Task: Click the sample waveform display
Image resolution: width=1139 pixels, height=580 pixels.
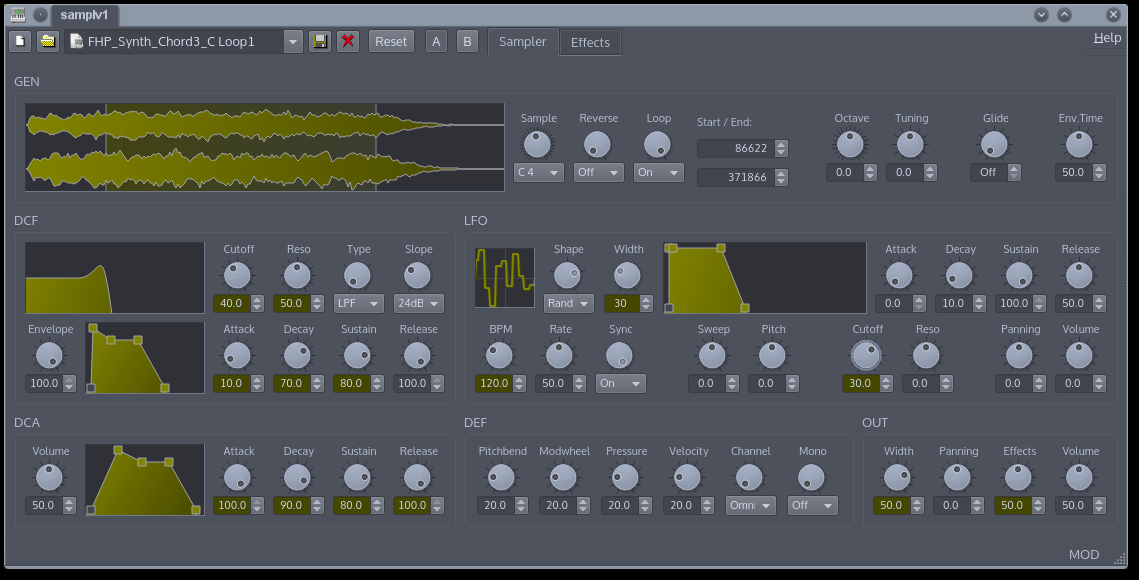Action: point(265,148)
